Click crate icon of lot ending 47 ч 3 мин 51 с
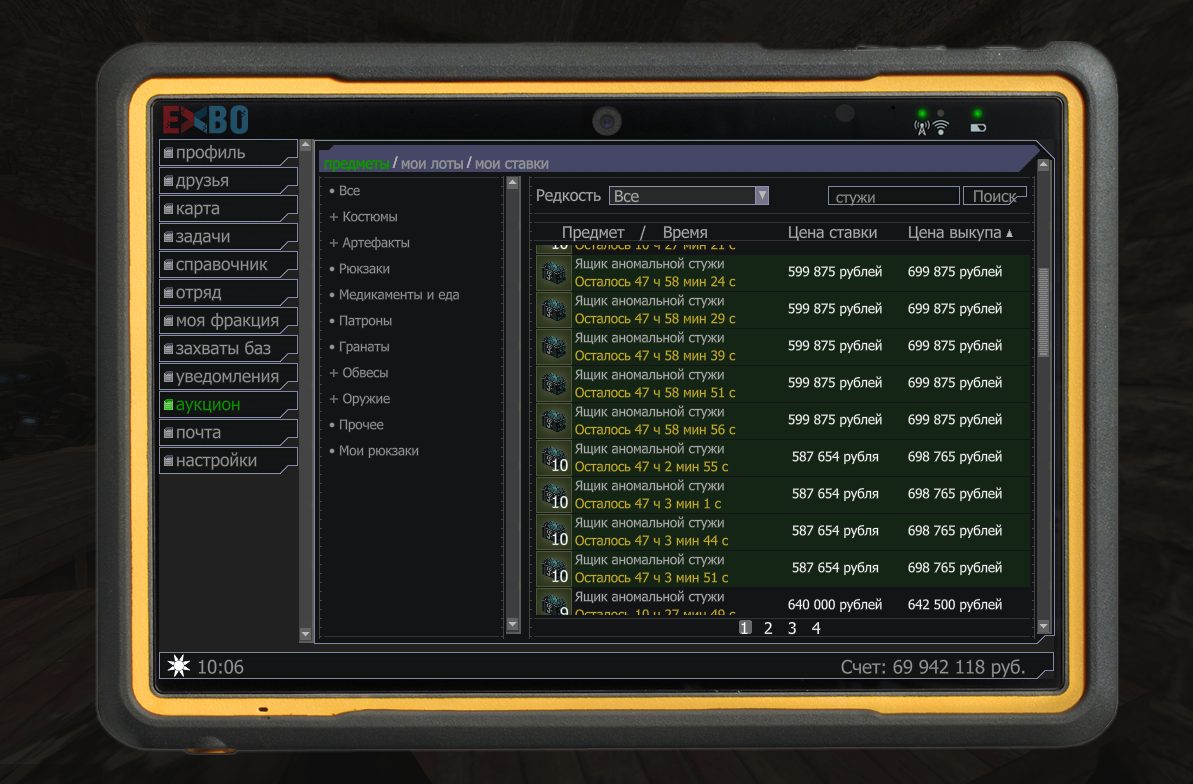The image size is (1193, 784). (x=553, y=569)
